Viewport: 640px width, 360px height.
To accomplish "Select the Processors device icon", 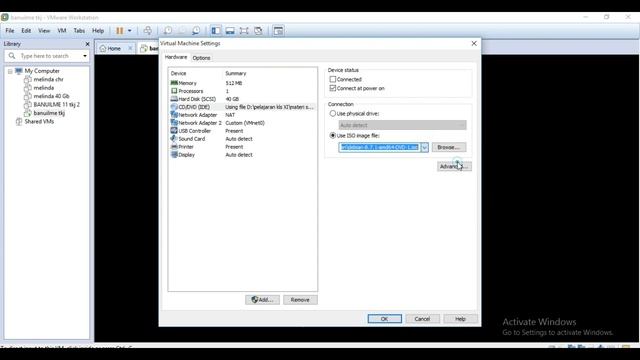I will 174,91.
